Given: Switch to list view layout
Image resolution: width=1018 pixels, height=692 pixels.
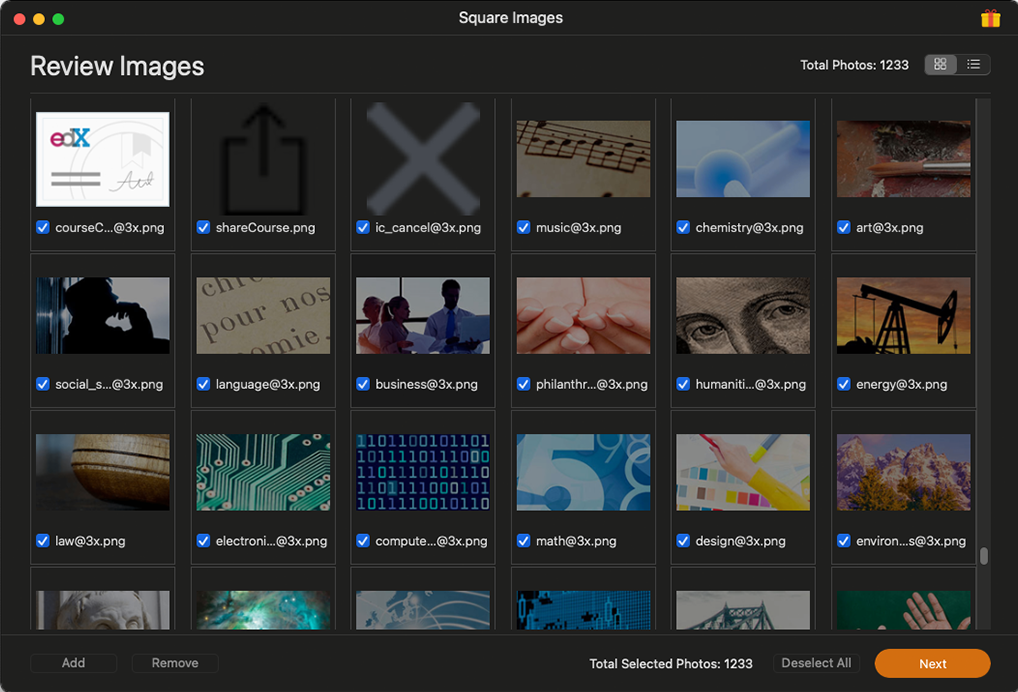Looking at the screenshot, I should [973, 64].
